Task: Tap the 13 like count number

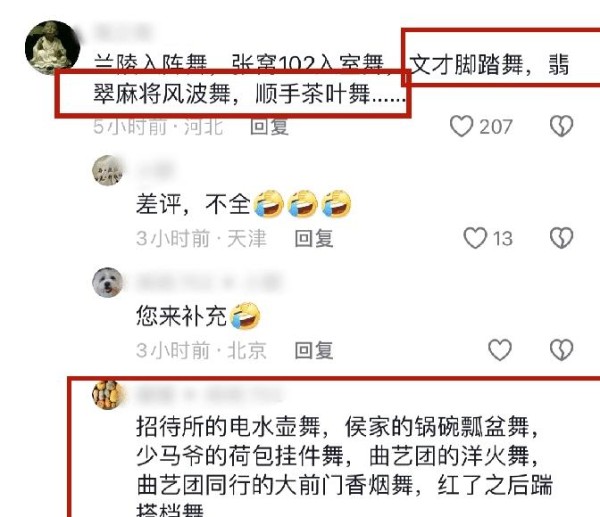Action: [x=502, y=238]
